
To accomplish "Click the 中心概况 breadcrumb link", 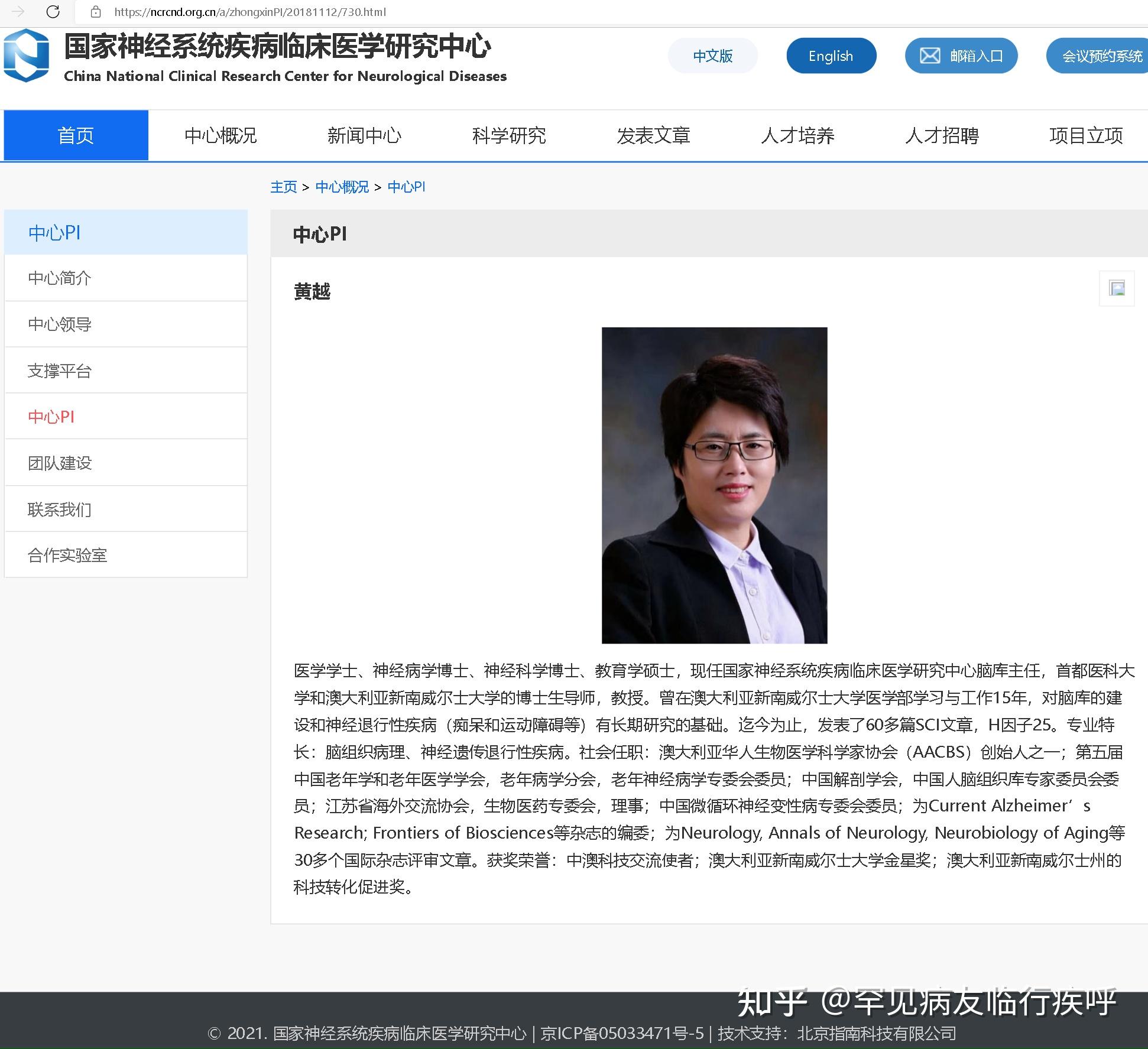I will coord(342,187).
